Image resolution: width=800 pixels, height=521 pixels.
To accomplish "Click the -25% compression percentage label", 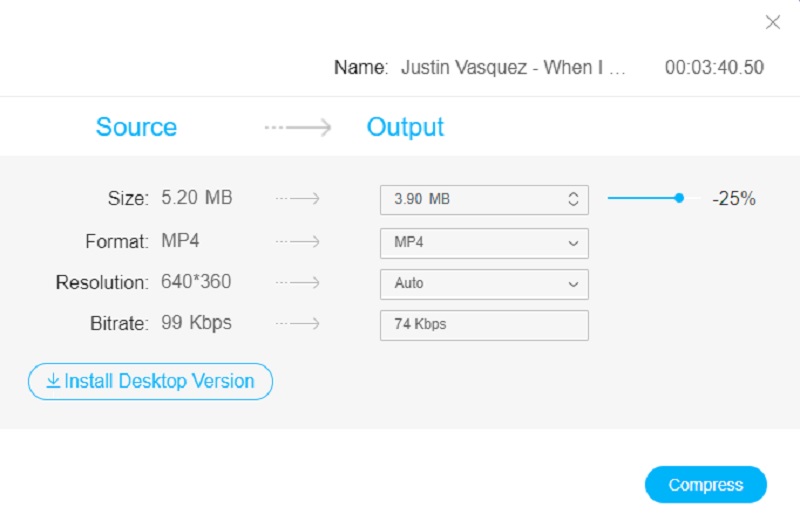I will click(x=733, y=199).
